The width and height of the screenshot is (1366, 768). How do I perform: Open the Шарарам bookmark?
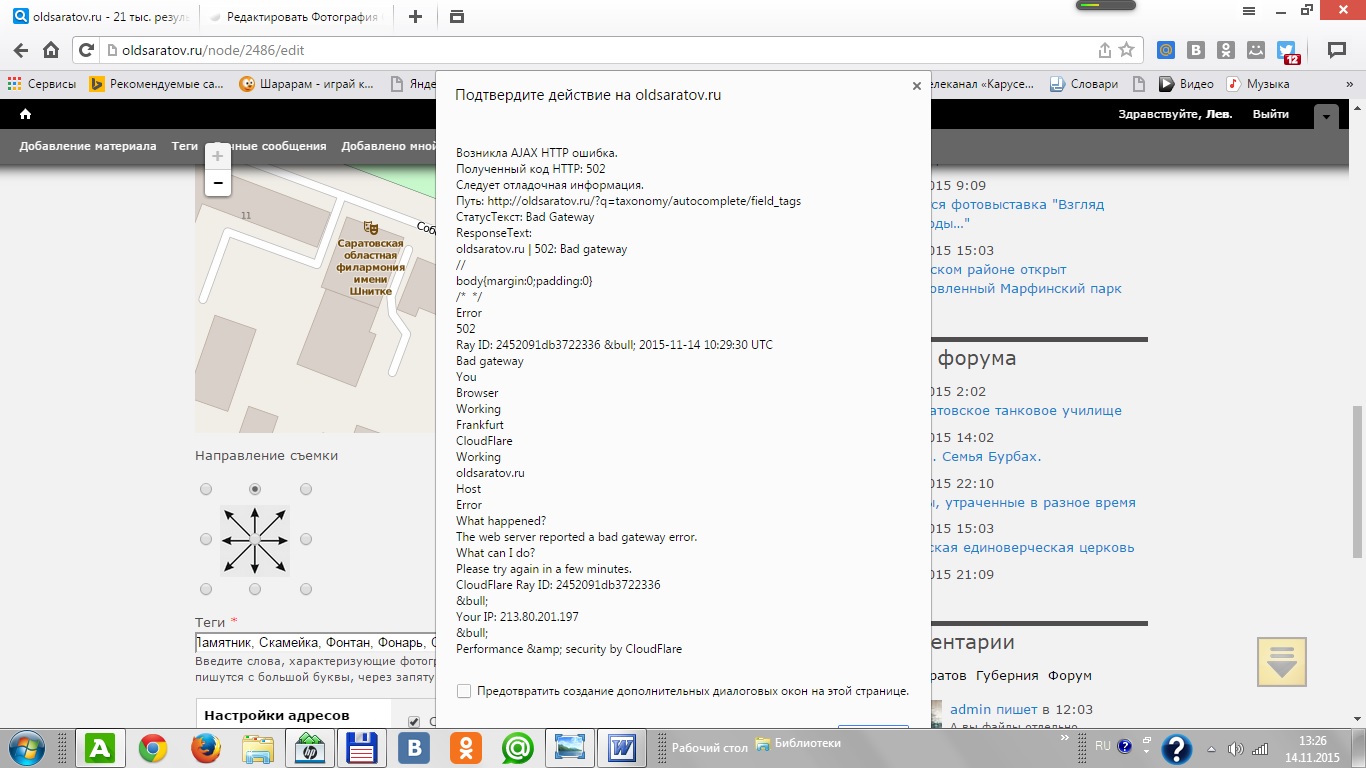306,84
